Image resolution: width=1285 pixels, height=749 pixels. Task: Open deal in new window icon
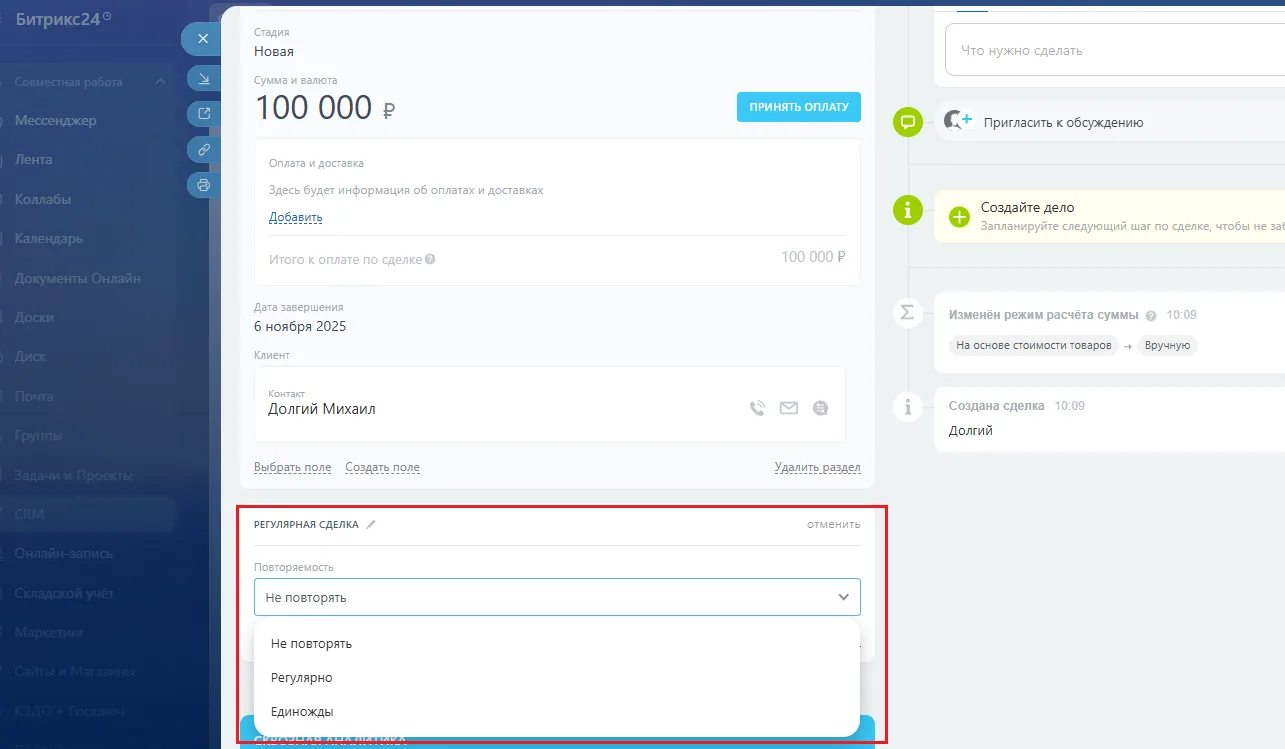click(204, 113)
